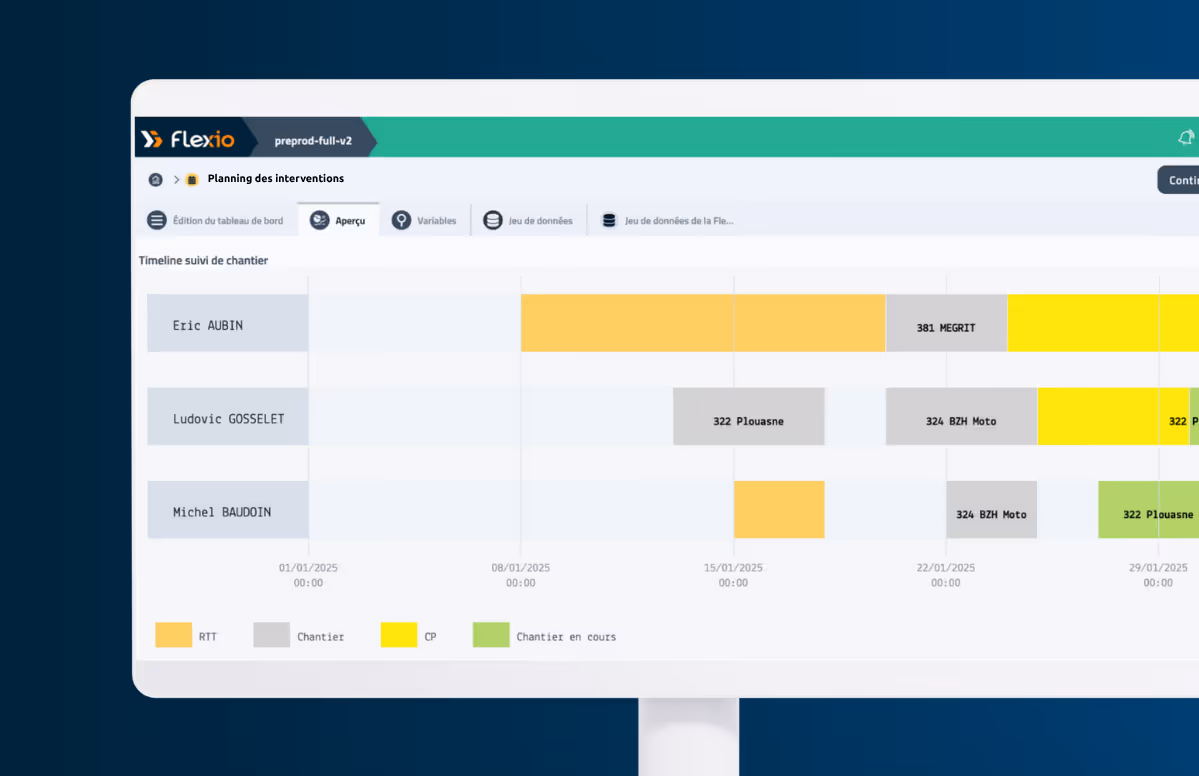Image resolution: width=1199 pixels, height=776 pixels.
Task: Click the Flexio logo
Action: tap(188, 139)
